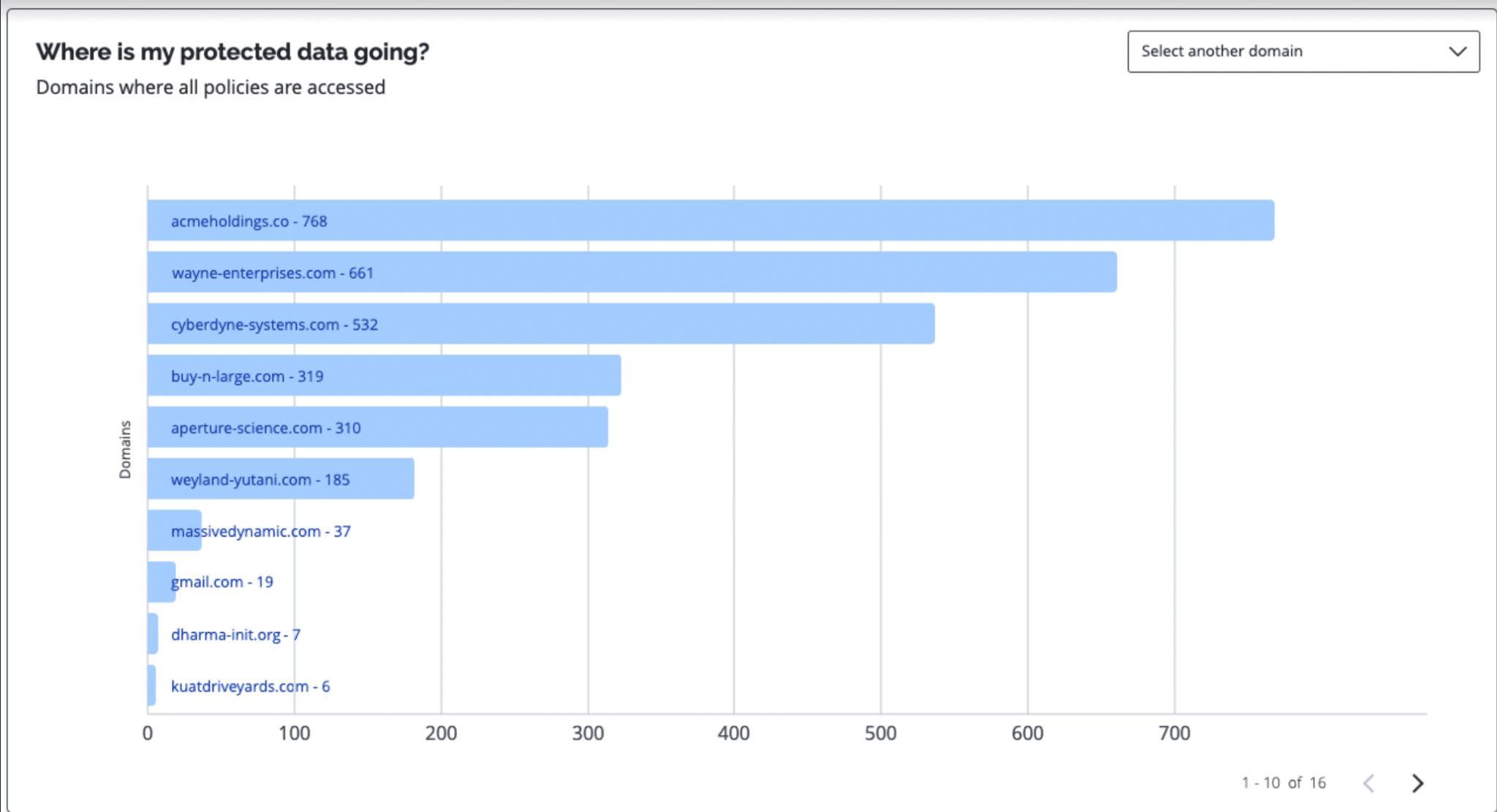Go to next page of domains
The image size is (1497, 812).
[1417, 783]
